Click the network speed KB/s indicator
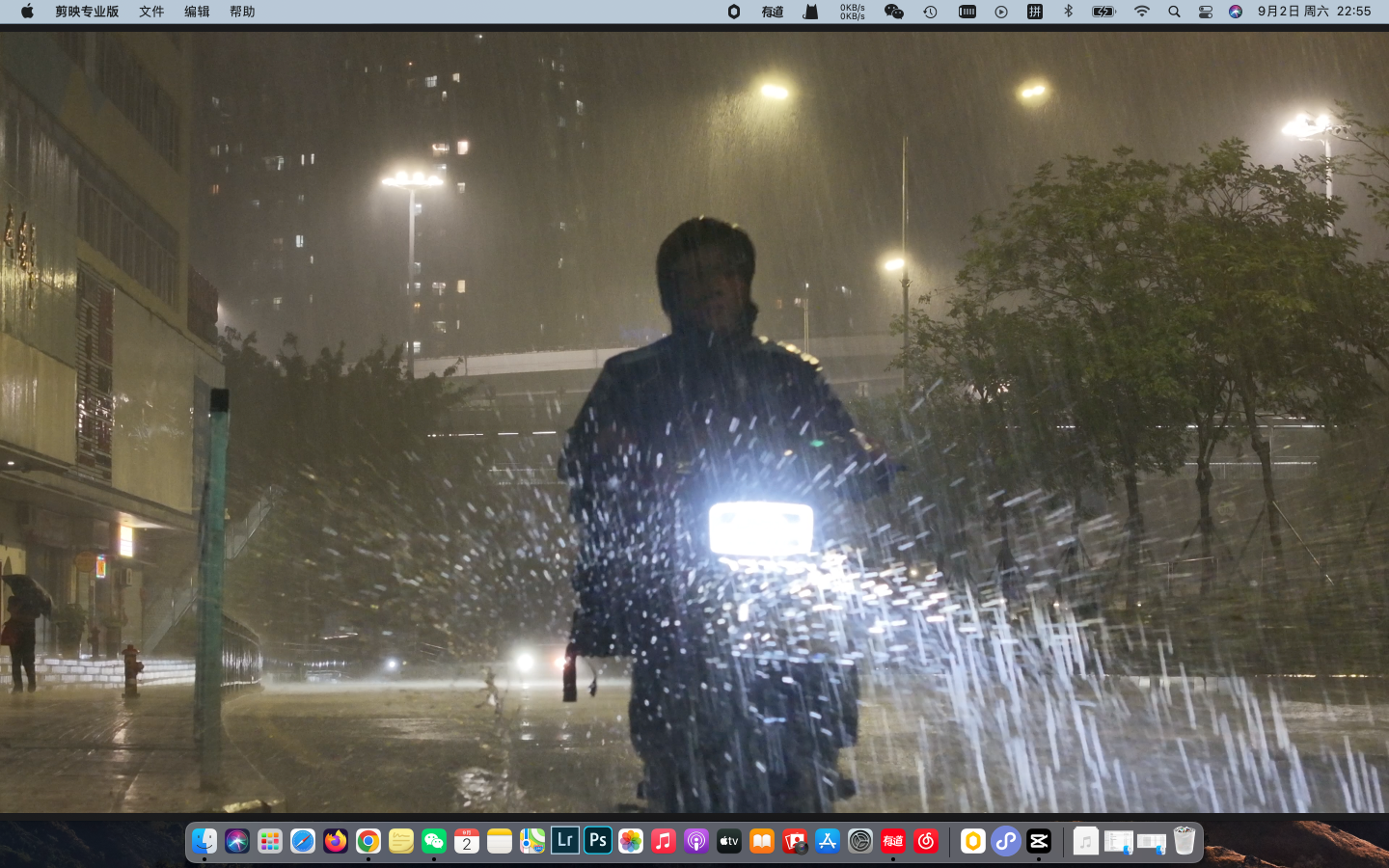1389x868 pixels. (853, 12)
